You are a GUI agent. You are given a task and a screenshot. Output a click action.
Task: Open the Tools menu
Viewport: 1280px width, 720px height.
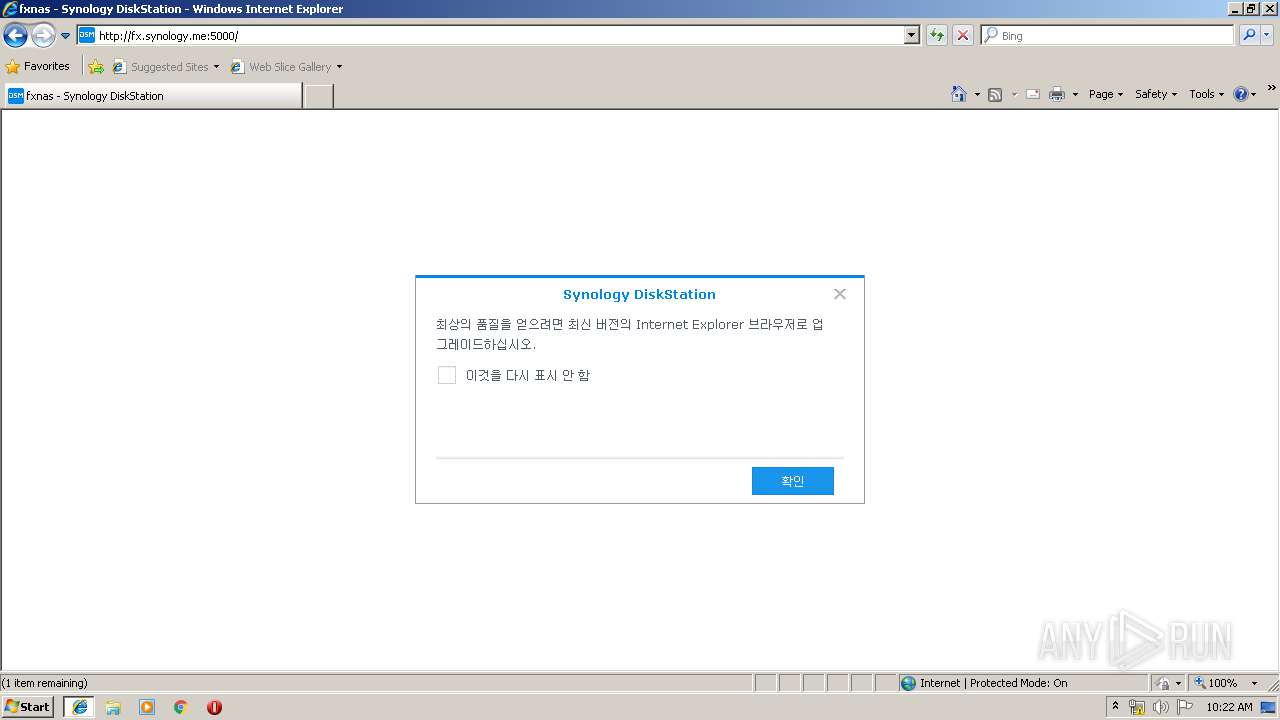[1206, 94]
